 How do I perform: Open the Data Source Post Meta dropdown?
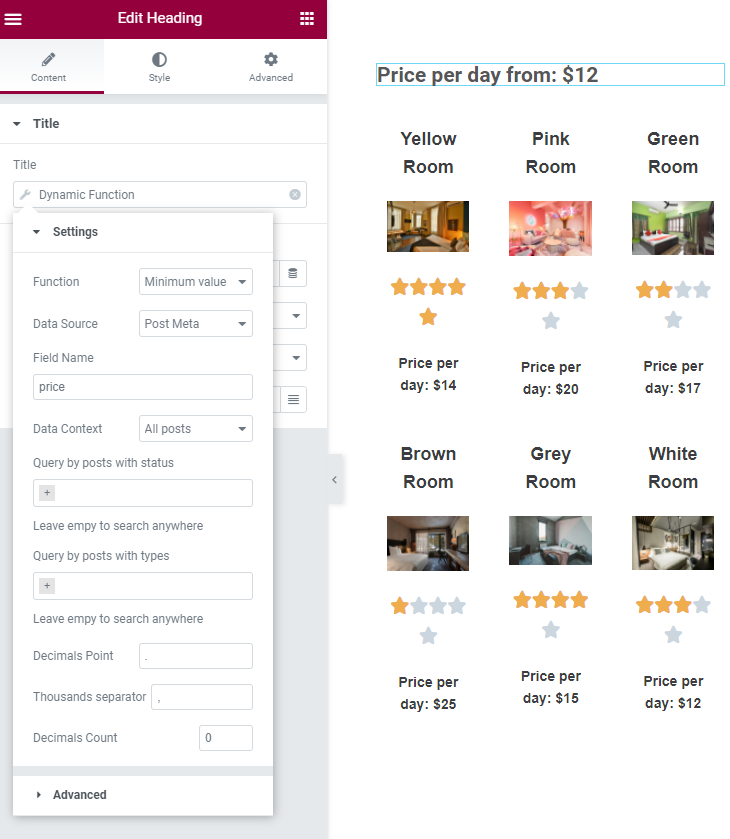(196, 324)
